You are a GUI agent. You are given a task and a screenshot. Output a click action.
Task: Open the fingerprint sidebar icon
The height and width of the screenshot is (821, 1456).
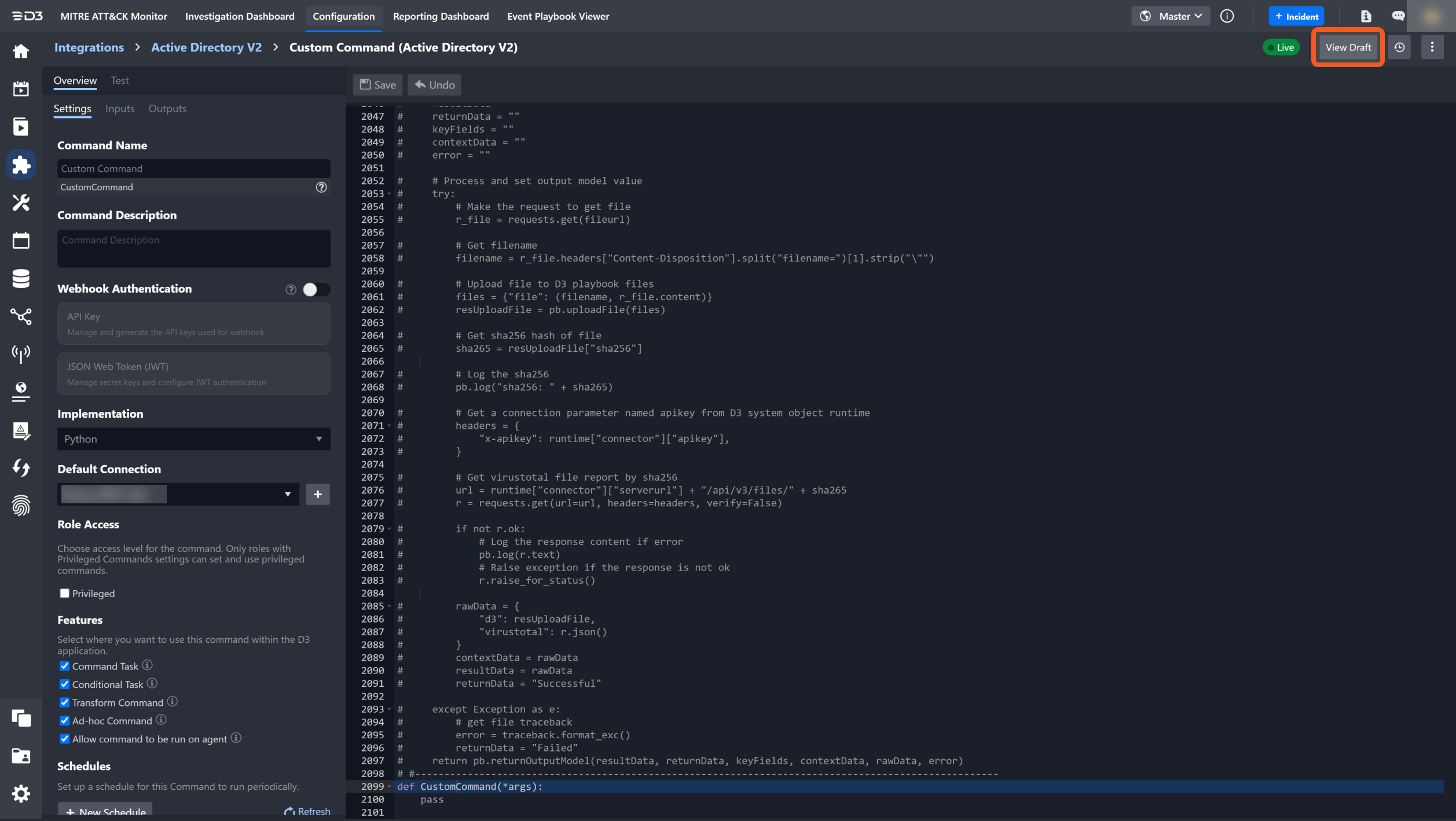click(x=21, y=505)
